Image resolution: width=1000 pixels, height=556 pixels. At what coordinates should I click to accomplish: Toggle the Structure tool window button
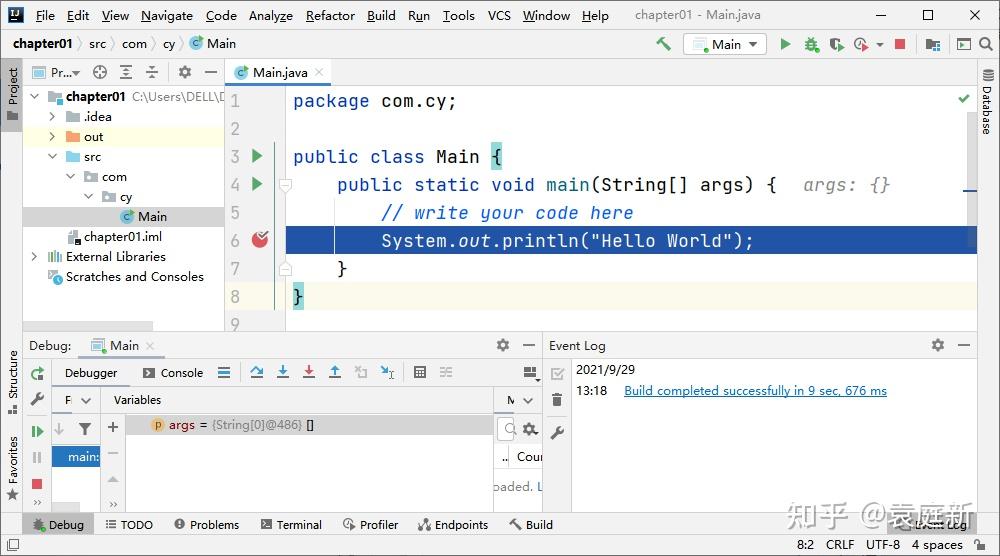coord(13,382)
